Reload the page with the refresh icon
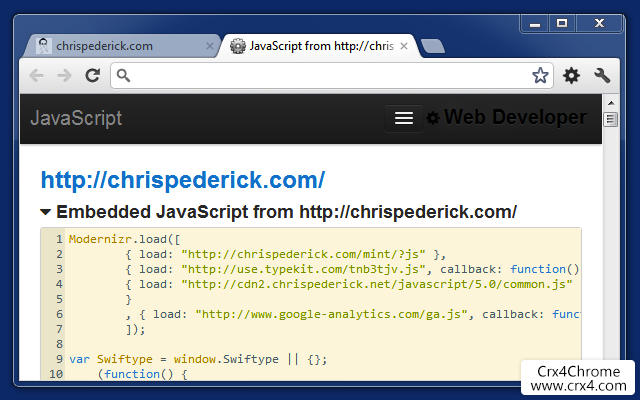The height and width of the screenshot is (400, 640). (93, 76)
